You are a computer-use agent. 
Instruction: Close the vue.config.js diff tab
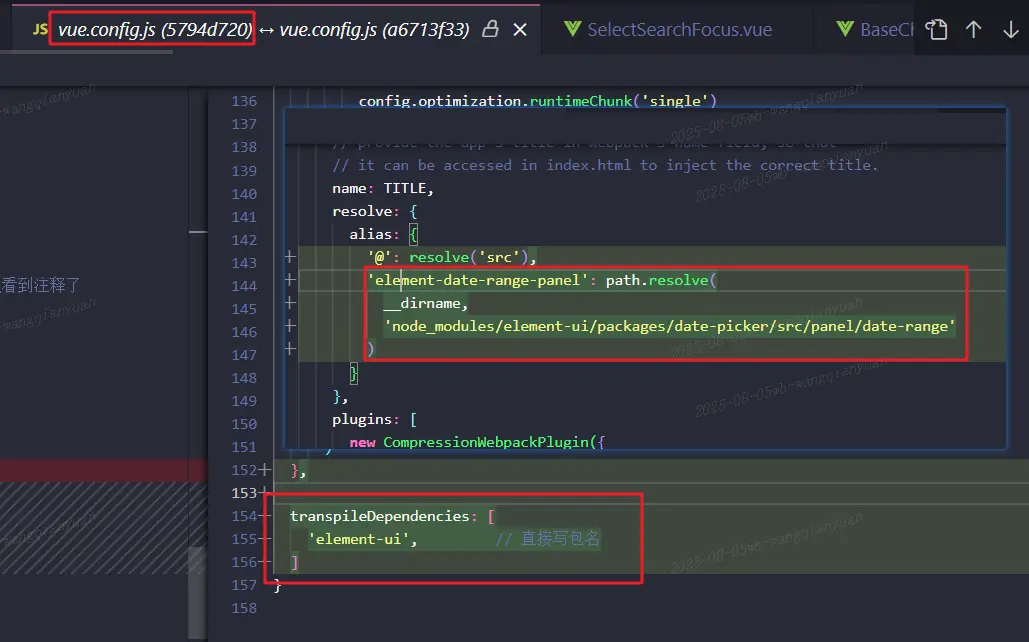tap(520, 30)
